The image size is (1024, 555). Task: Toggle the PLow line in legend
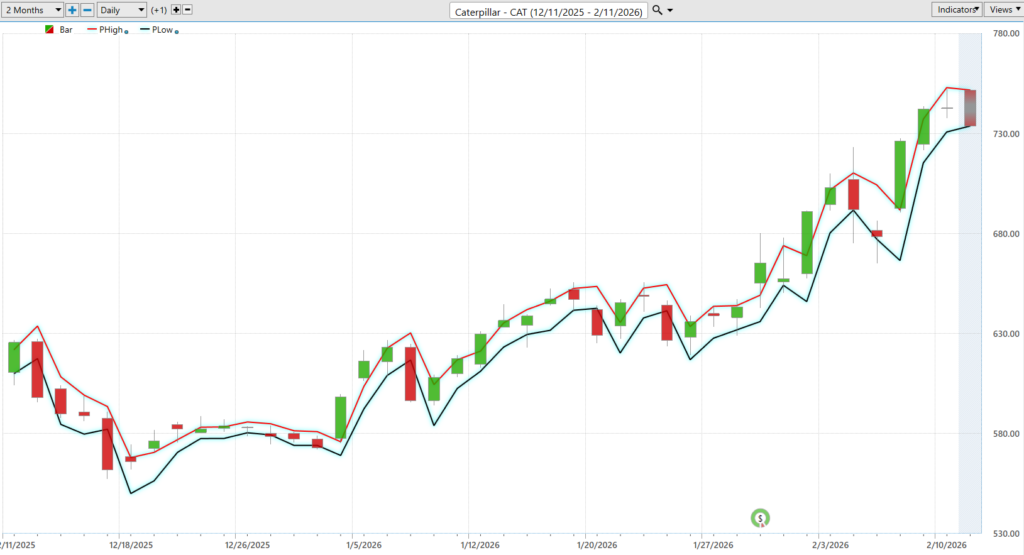pyautogui.click(x=160, y=30)
